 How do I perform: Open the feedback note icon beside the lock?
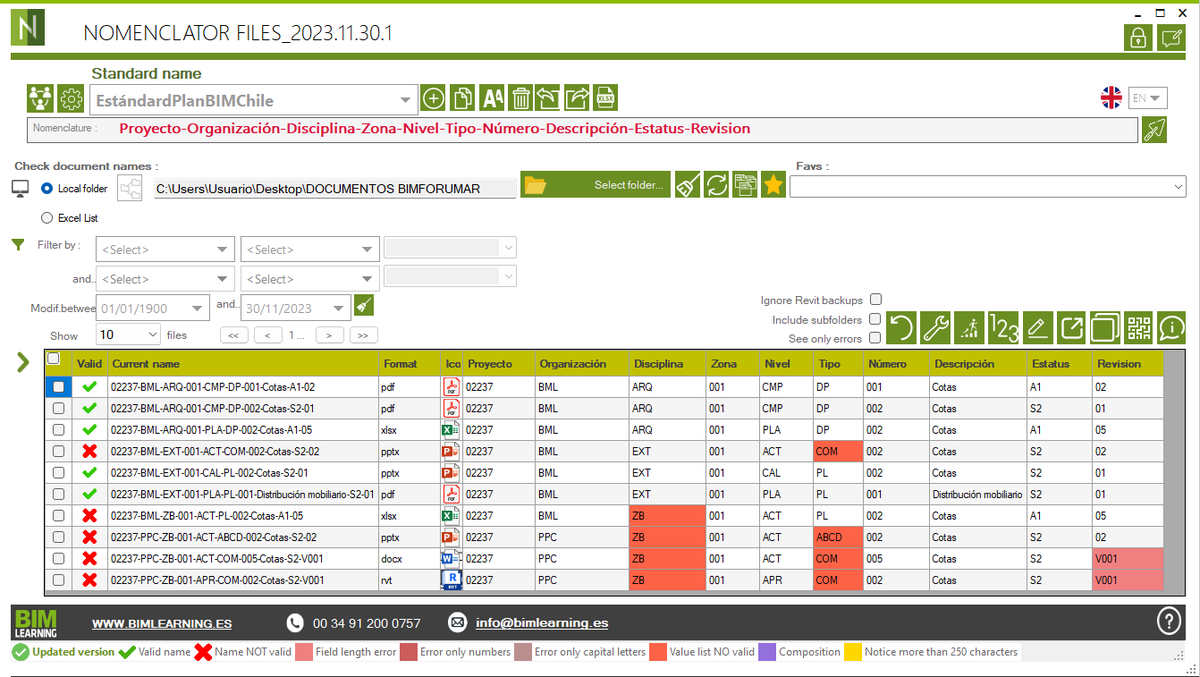coord(1171,38)
